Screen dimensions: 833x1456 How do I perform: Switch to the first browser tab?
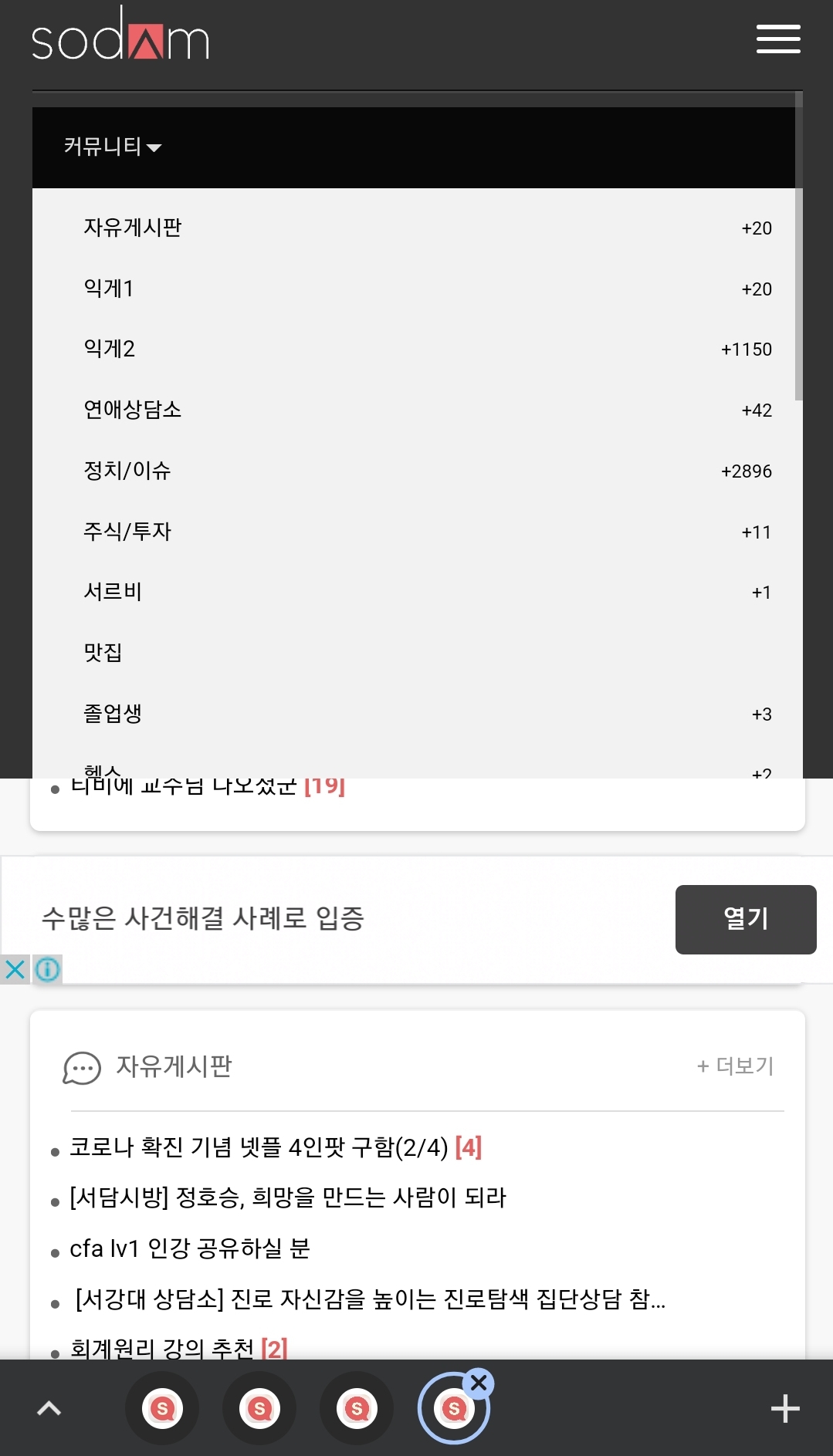(162, 1409)
